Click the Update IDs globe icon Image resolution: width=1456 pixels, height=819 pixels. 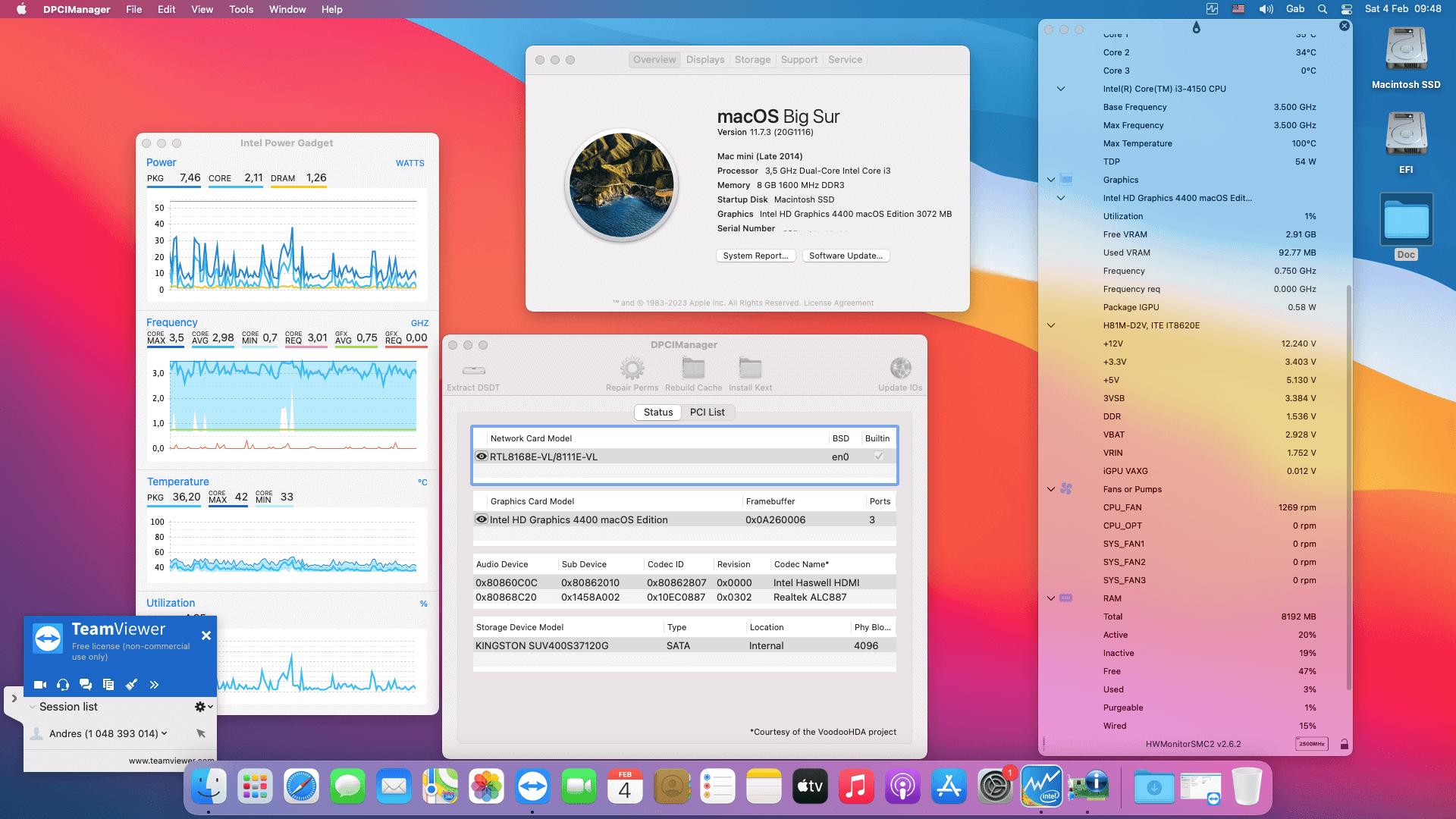pos(899,367)
